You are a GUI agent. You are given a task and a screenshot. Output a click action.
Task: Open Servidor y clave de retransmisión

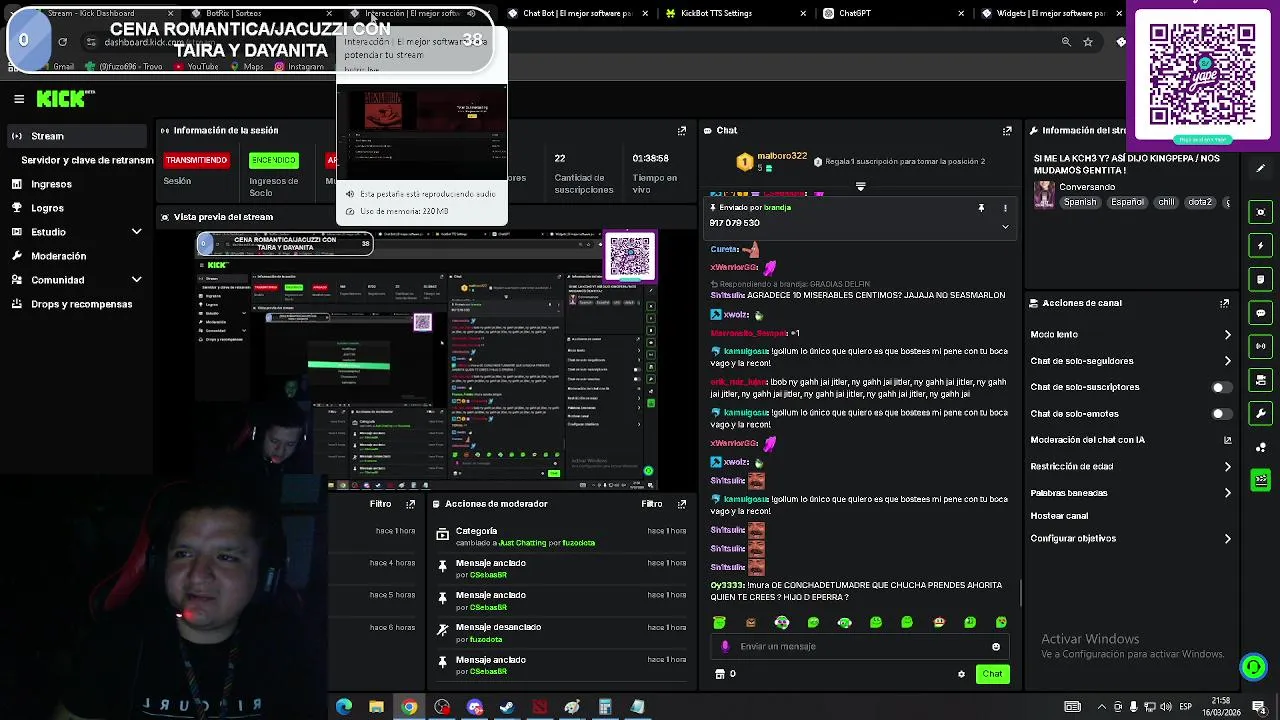(87, 160)
